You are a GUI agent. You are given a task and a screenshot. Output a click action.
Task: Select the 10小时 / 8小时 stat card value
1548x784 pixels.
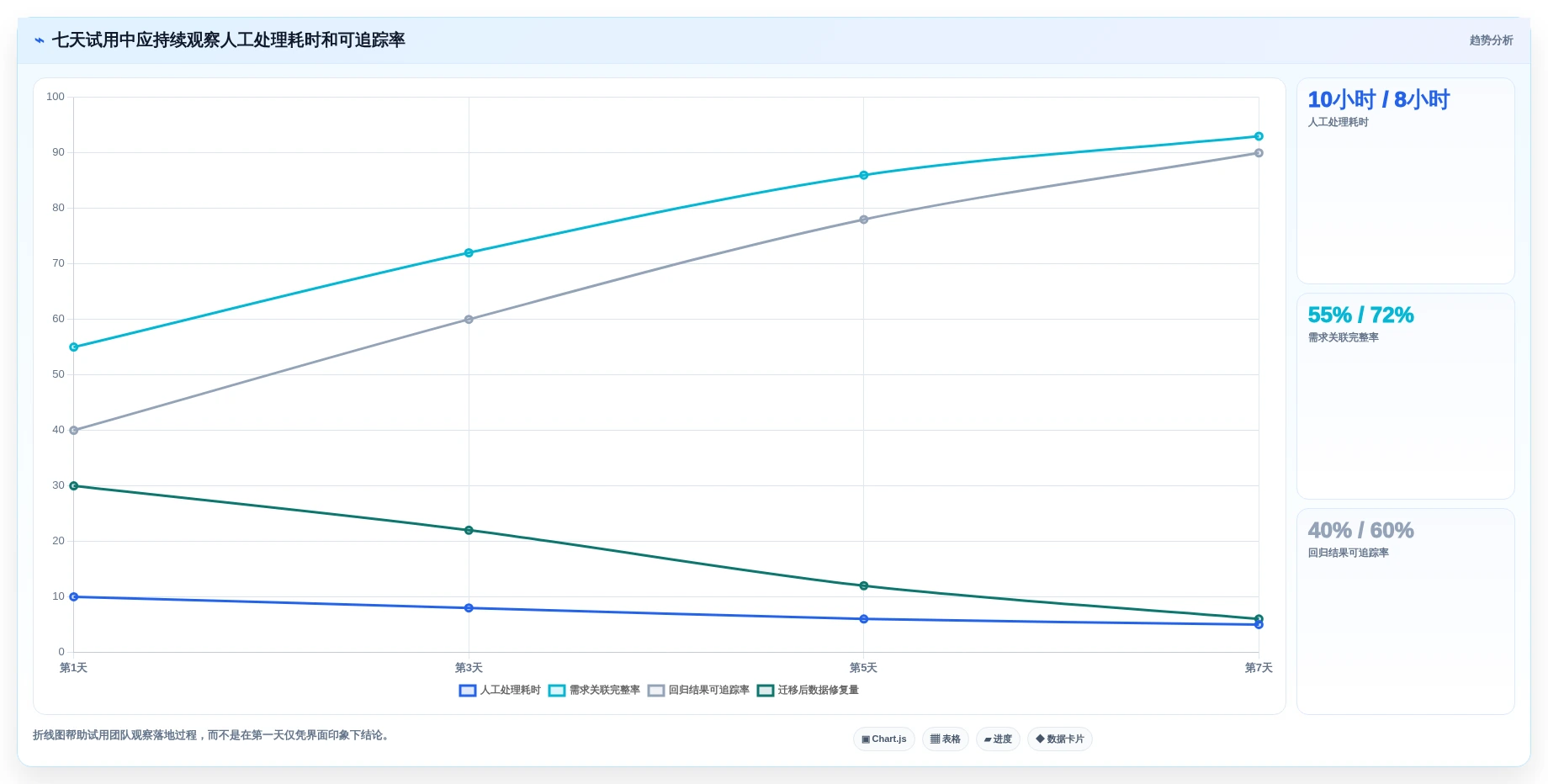click(x=1378, y=100)
